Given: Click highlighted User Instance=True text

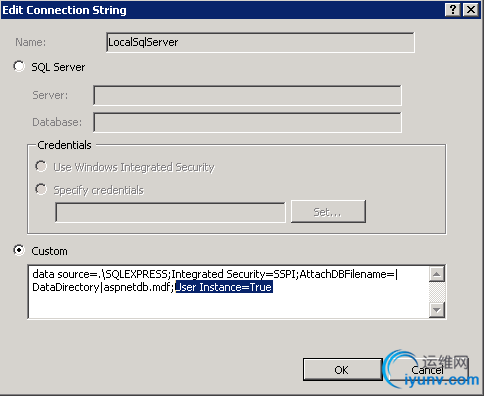Looking at the screenshot, I should [224, 287].
